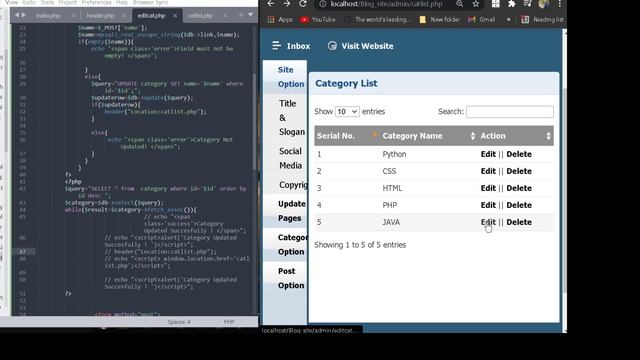640x360 pixels.
Task: Edit the JAVA category
Action: coord(488,222)
